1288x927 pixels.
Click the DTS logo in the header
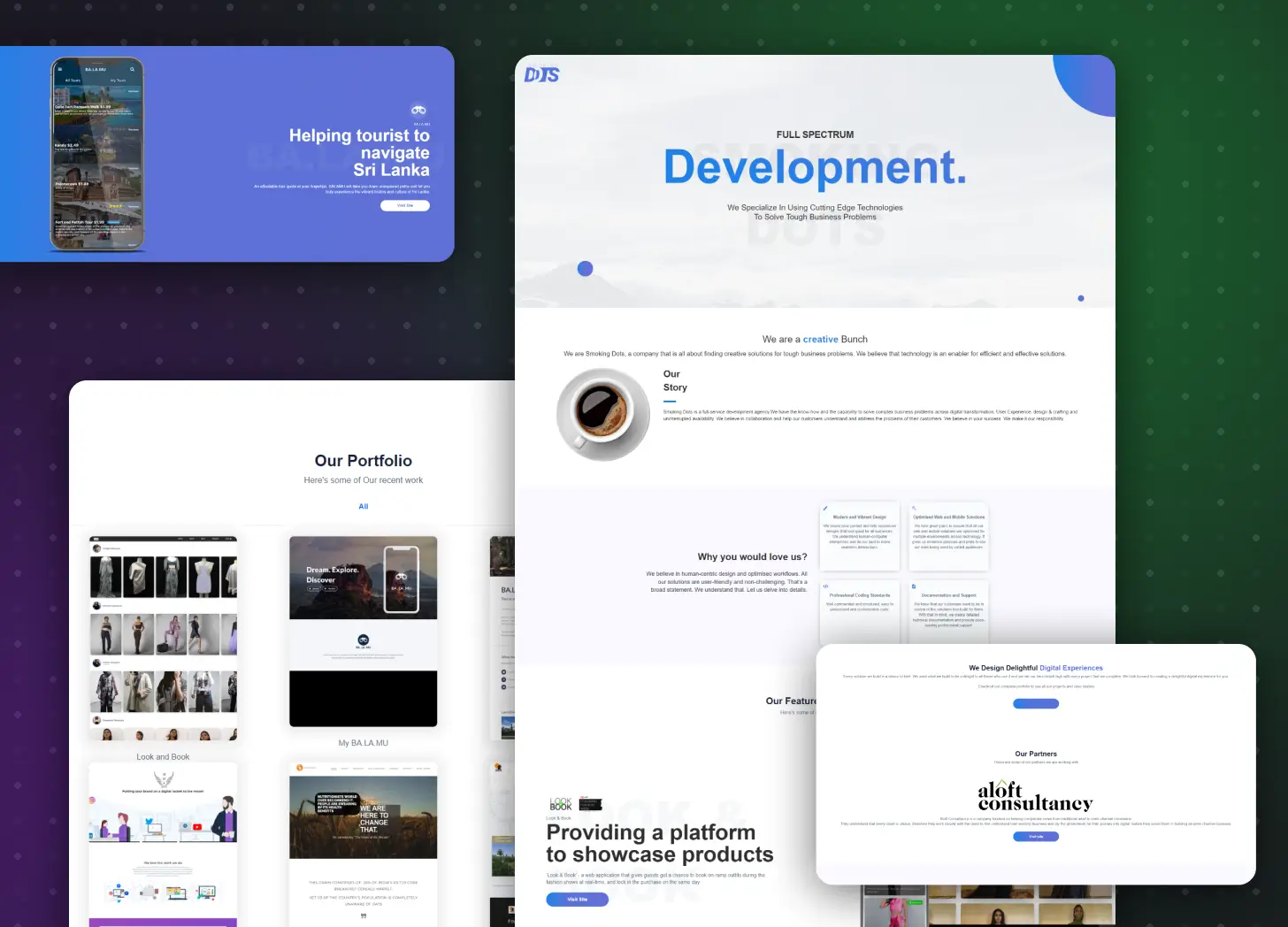tap(541, 75)
